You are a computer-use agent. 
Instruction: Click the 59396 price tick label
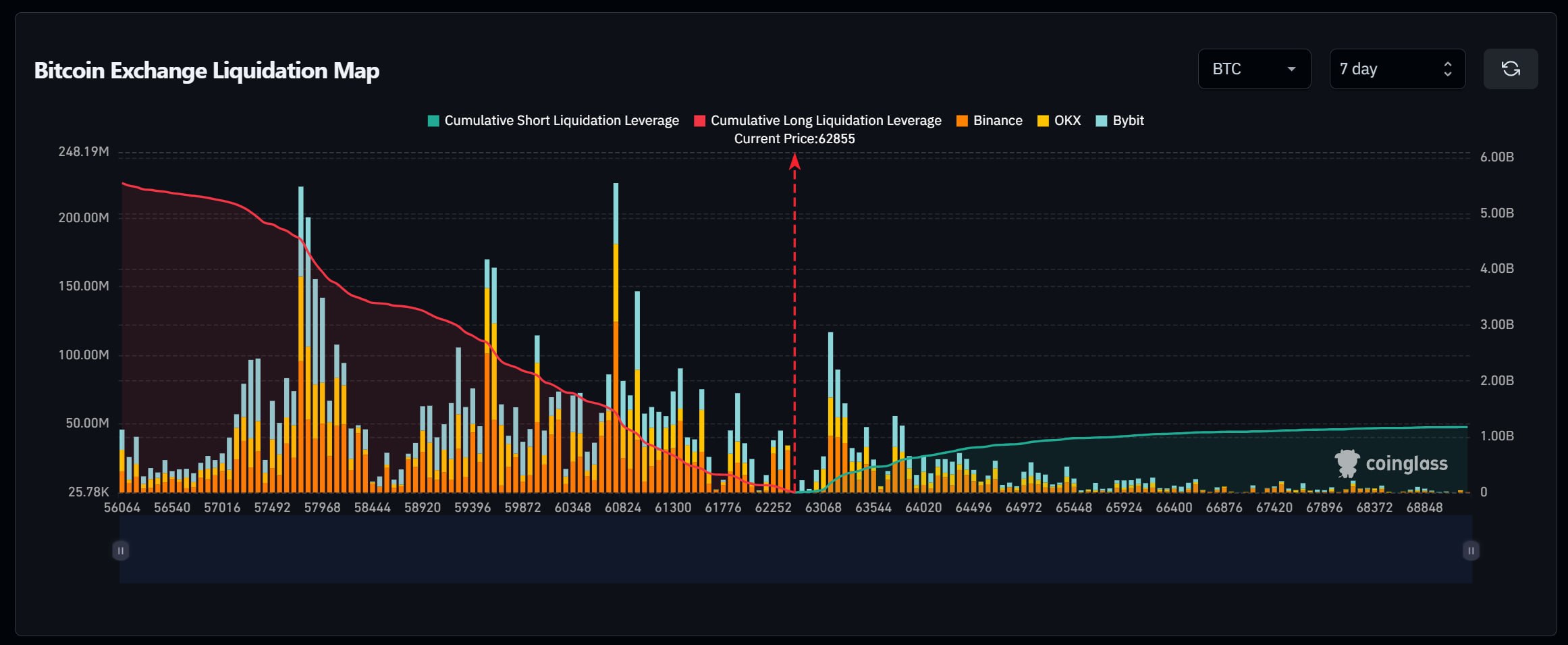coord(472,507)
